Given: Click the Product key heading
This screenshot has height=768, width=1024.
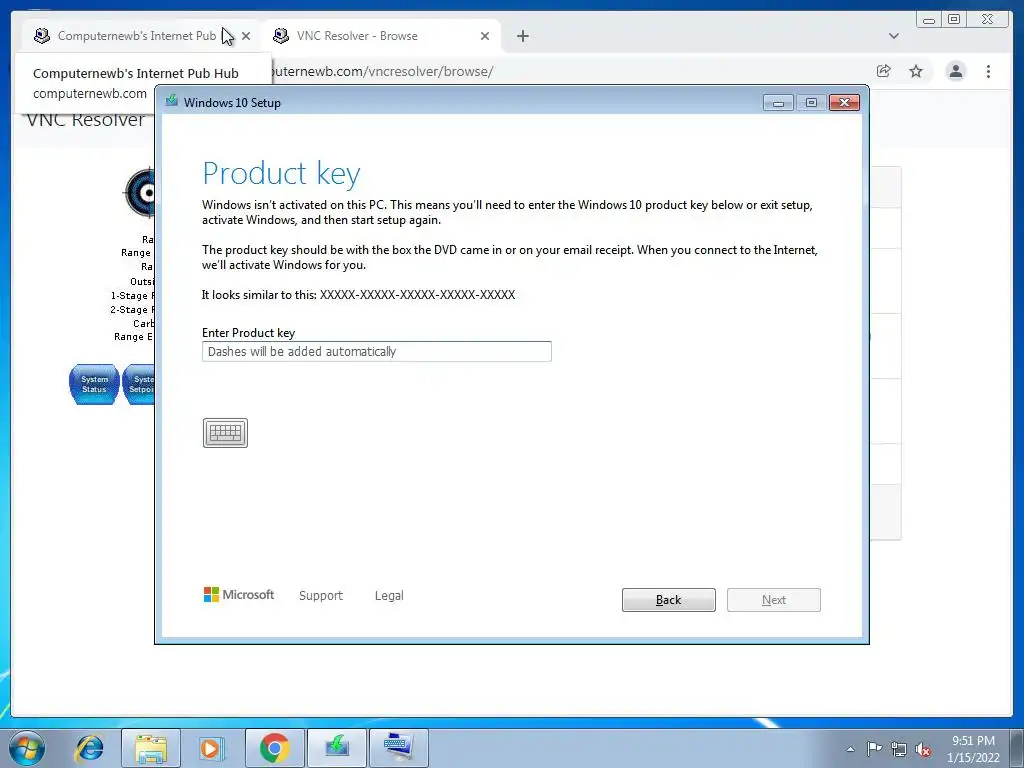Looking at the screenshot, I should [x=281, y=174].
